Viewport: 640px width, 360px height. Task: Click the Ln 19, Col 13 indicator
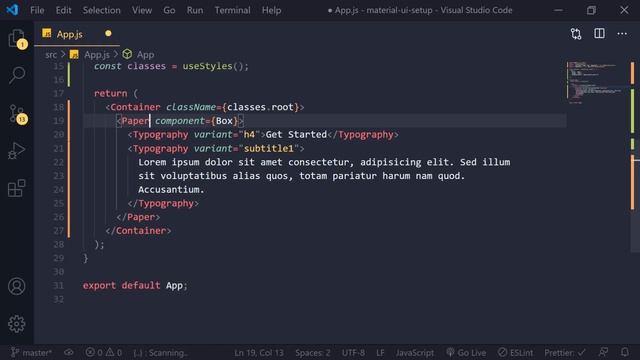click(259, 353)
